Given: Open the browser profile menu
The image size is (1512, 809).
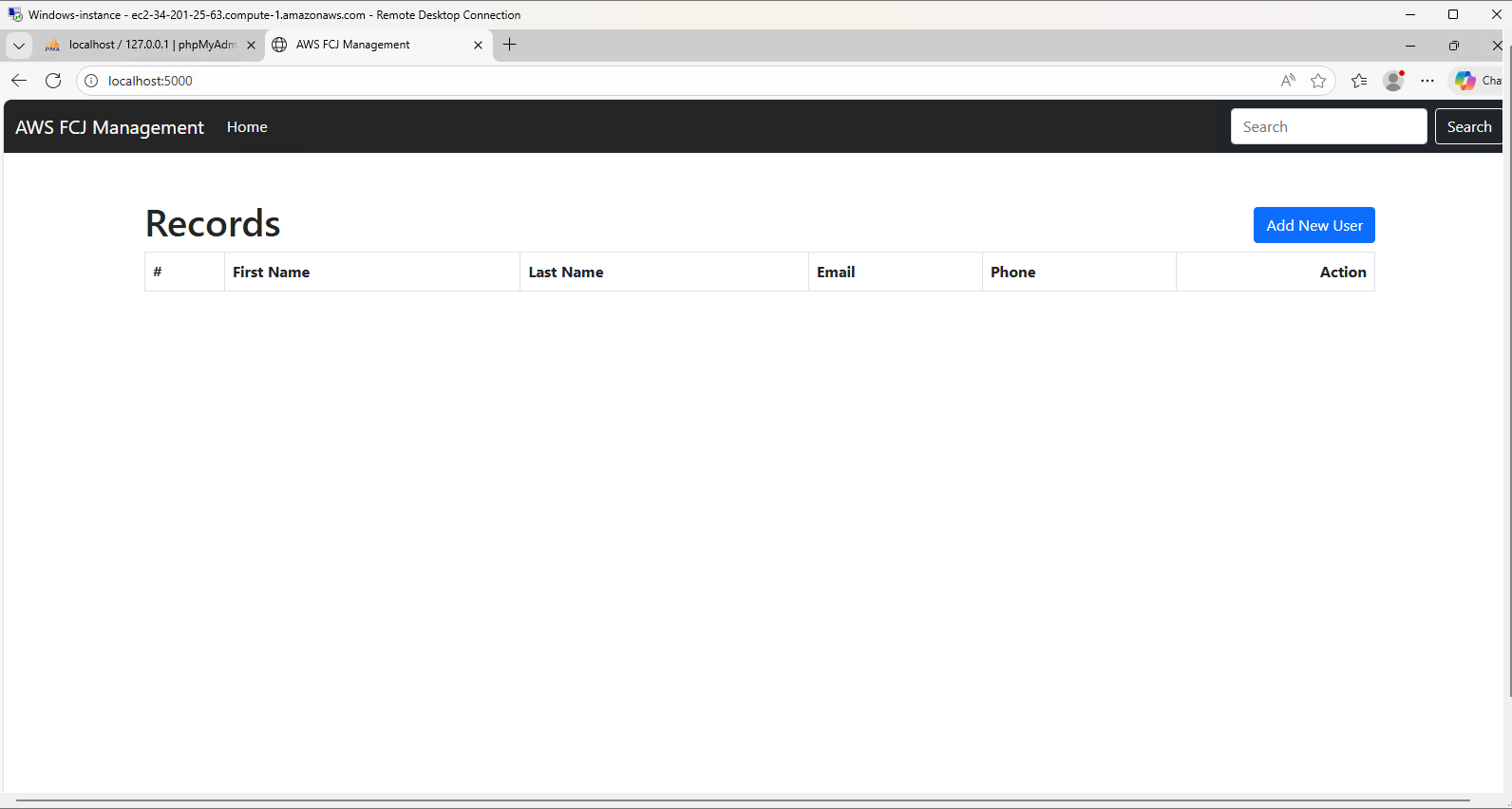Looking at the screenshot, I should [x=1393, y=81].
